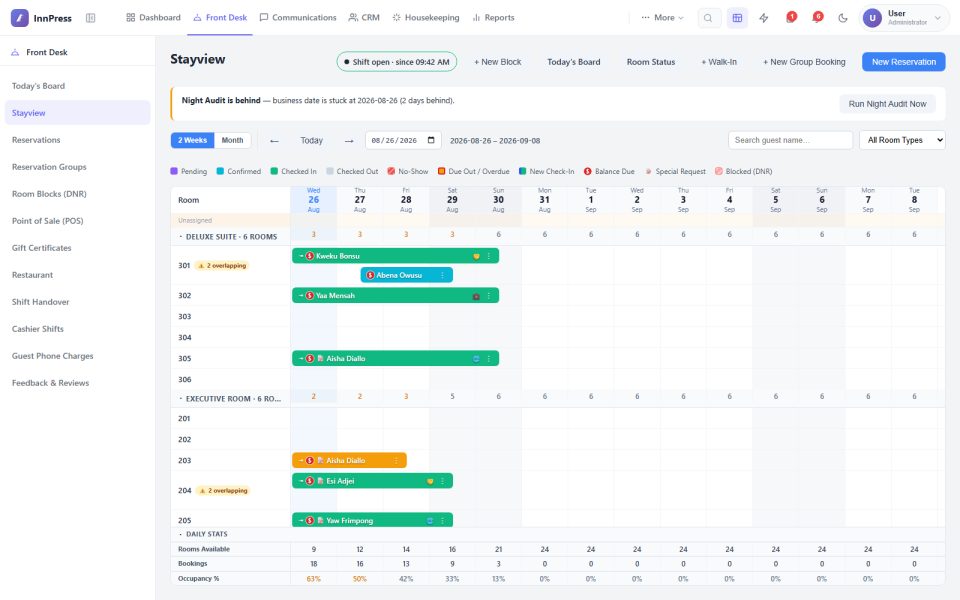Image resolution: width=960 pixels, height=600 pixels.
Task: Click the Pending purple legend swatch
Action: point(174,171)
